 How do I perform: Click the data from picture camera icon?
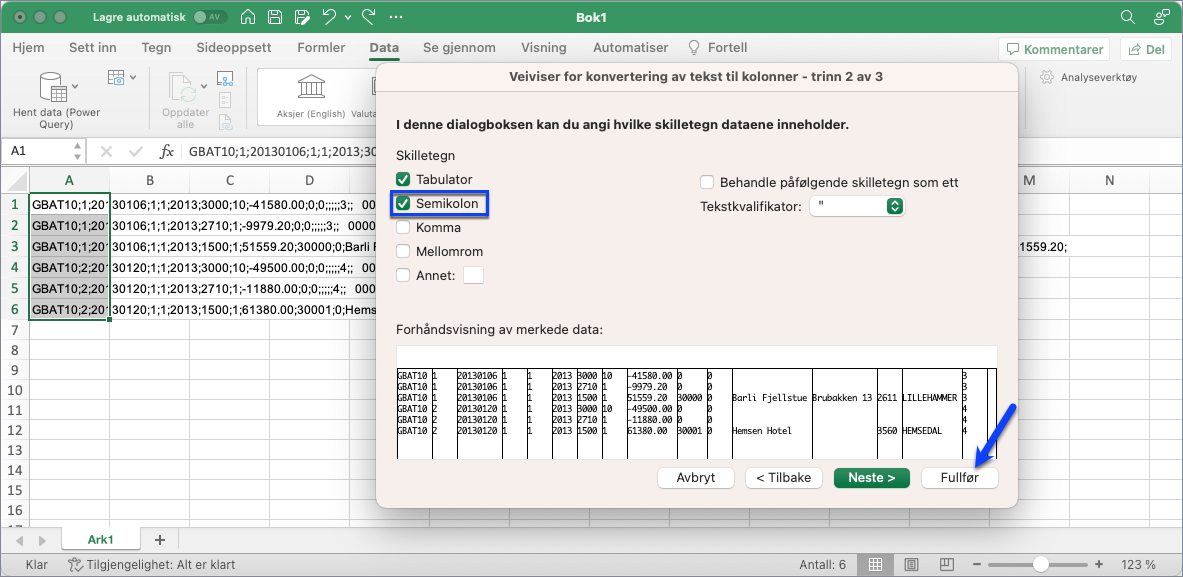tap(115, 77)
